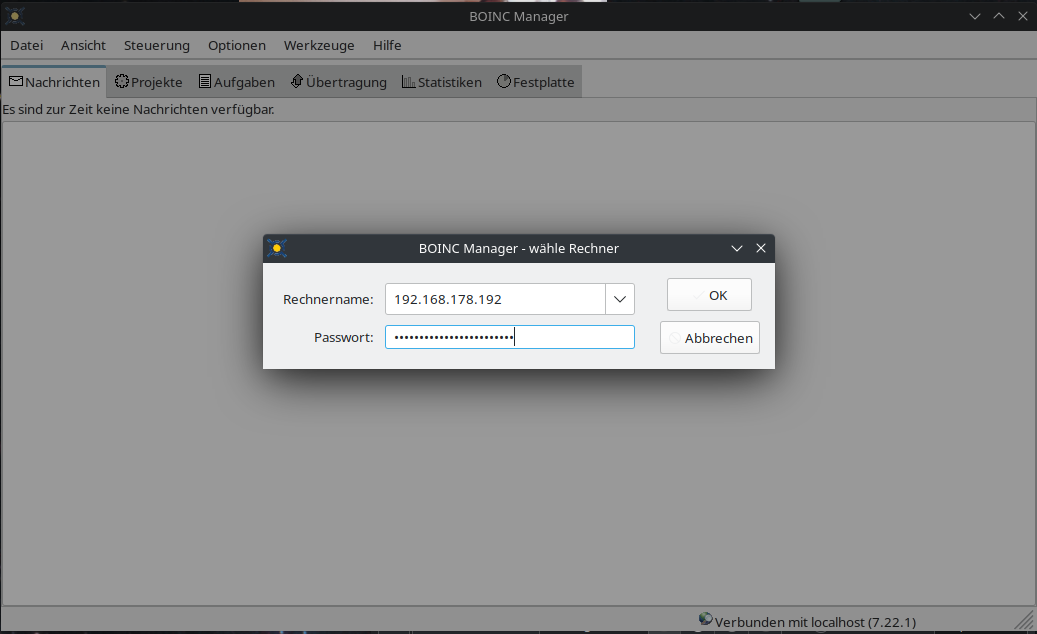Show the Statistiken tab
Image resolution: width=1037 pixels, height=634 pixels.
pos(441,82)
